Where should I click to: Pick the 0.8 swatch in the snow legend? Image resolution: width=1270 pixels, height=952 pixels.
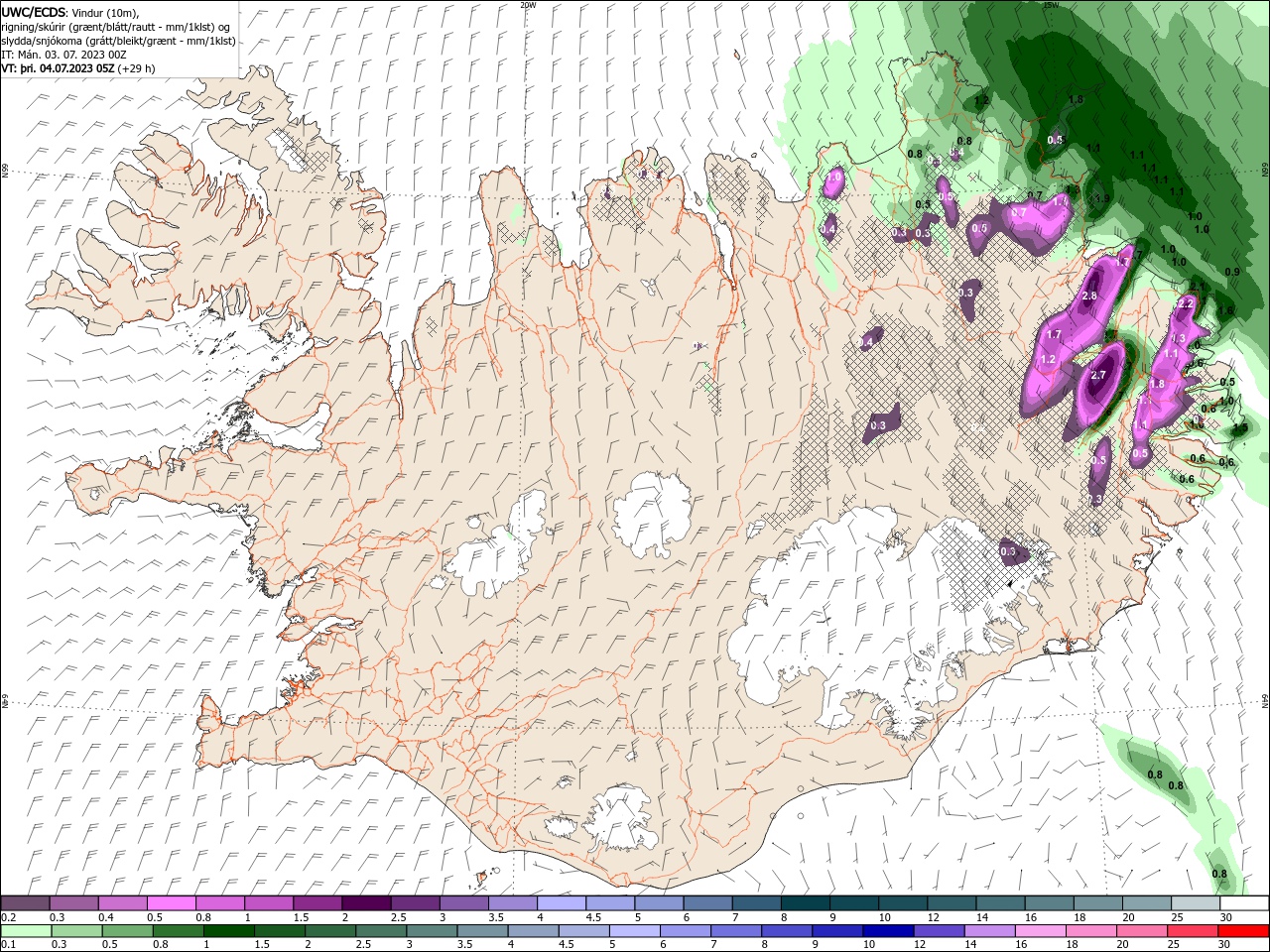click(x=219, y=902)
